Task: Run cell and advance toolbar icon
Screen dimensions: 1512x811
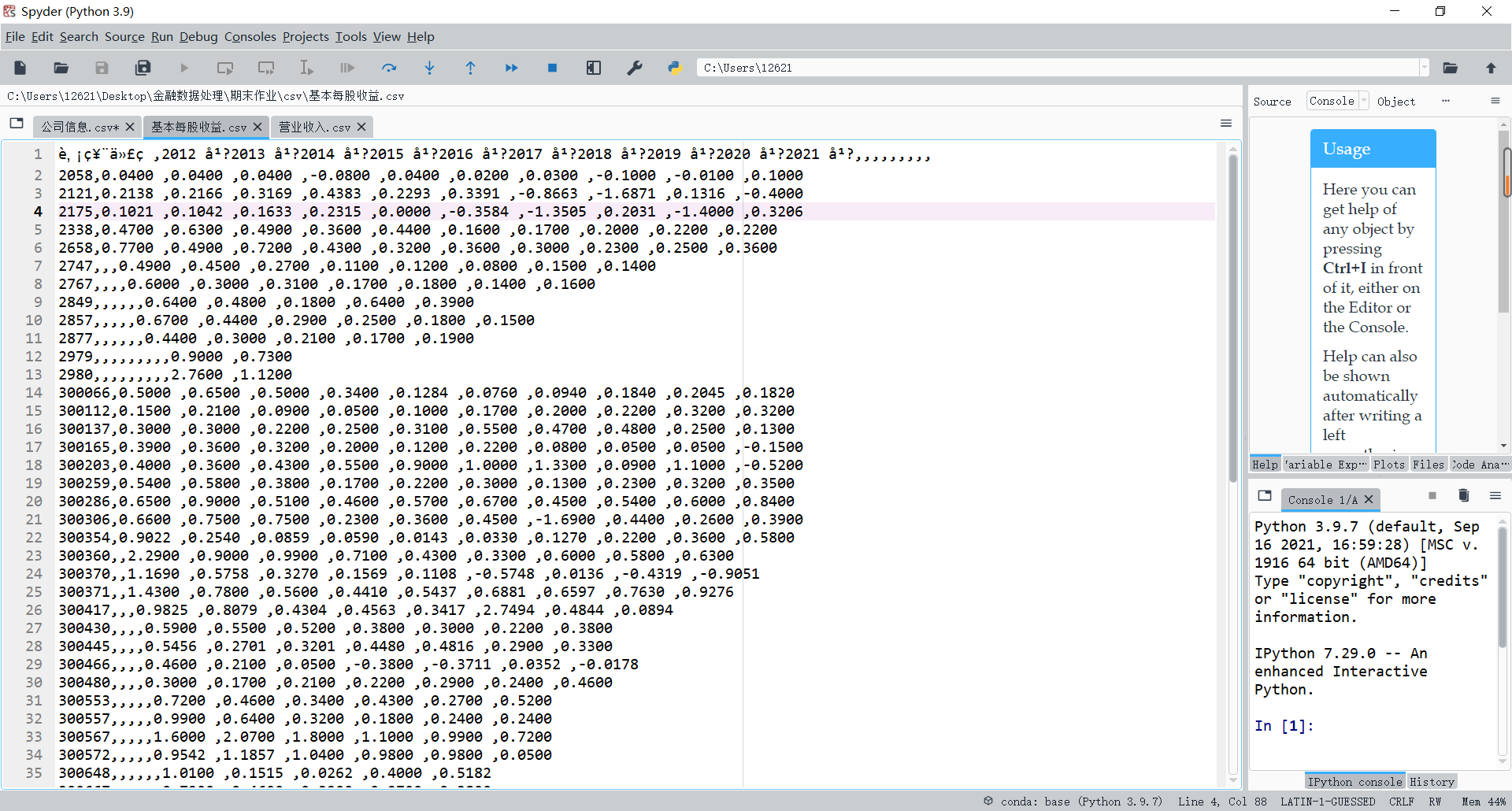Action: [x=266, y=68]
